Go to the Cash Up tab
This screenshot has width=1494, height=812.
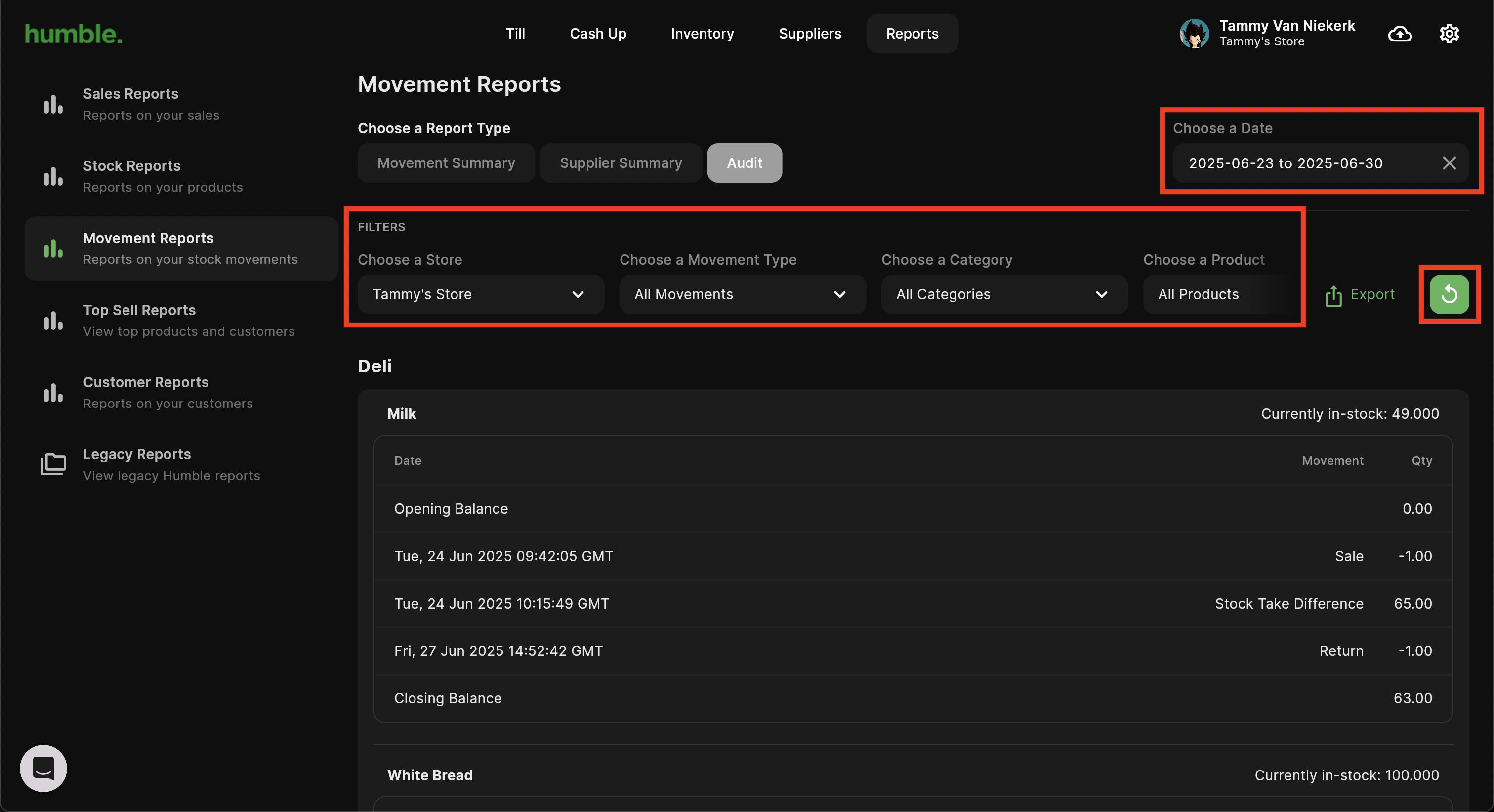[x=598, y=34]
